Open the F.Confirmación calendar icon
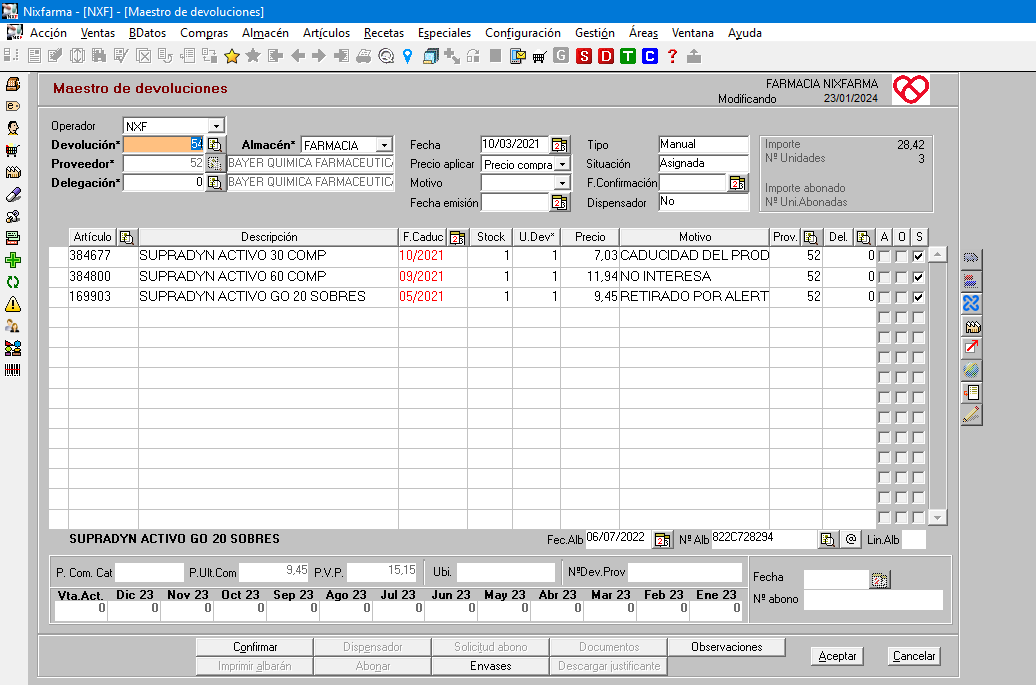This screenshot has height=685, width=1036. [x=737, y=183]
